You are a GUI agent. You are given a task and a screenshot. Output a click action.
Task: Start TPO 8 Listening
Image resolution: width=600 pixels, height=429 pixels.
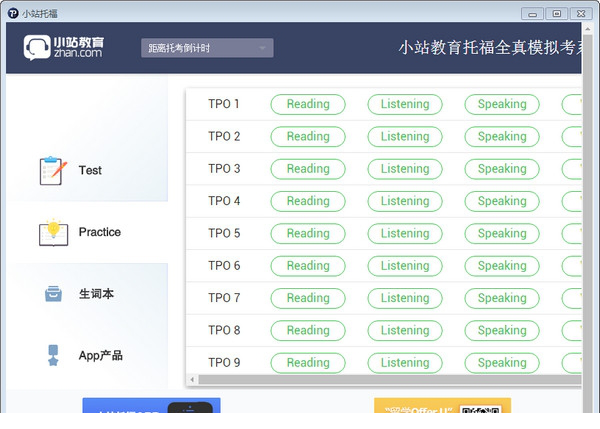tap(405, 331)
